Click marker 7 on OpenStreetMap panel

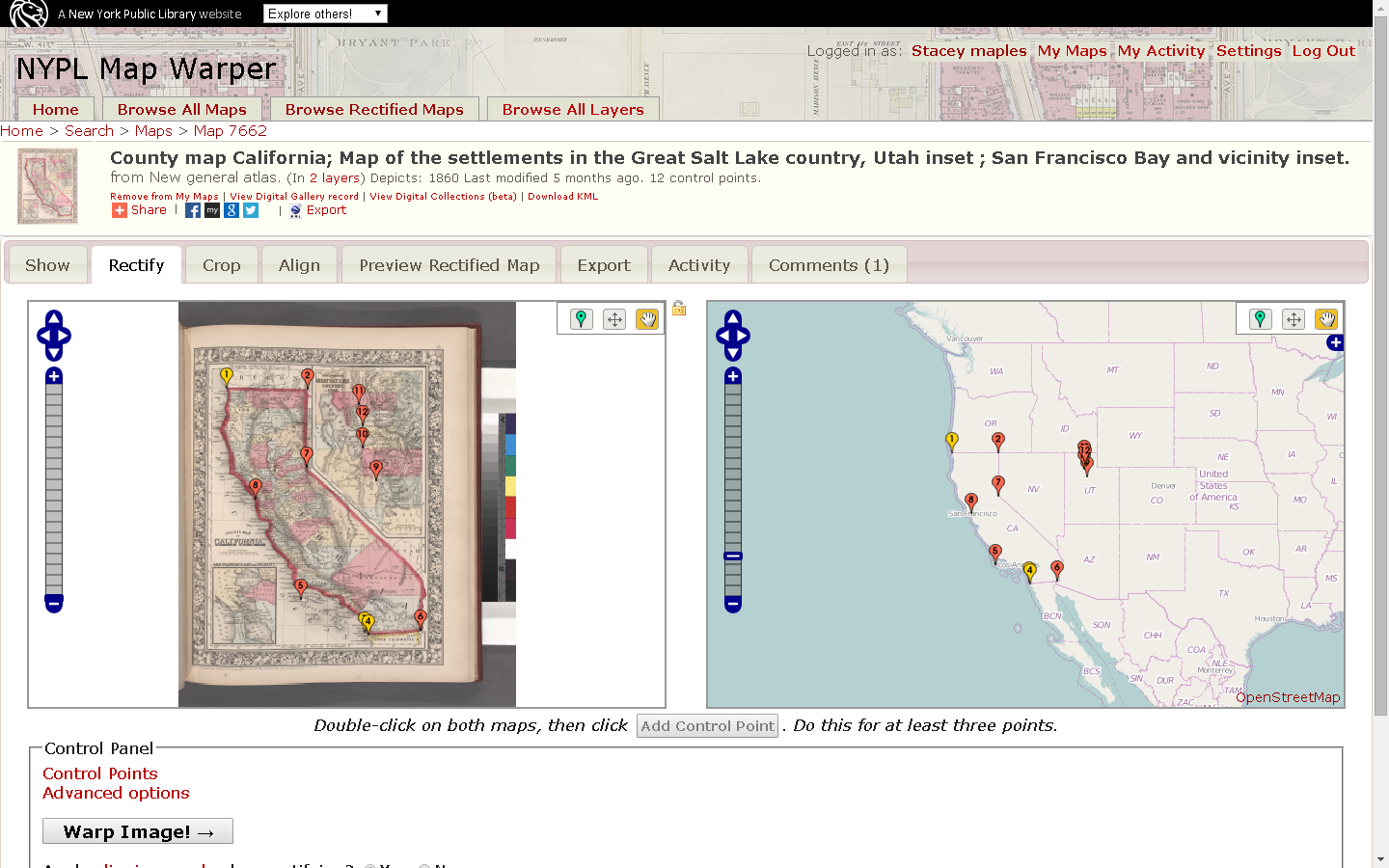point(998,484)
